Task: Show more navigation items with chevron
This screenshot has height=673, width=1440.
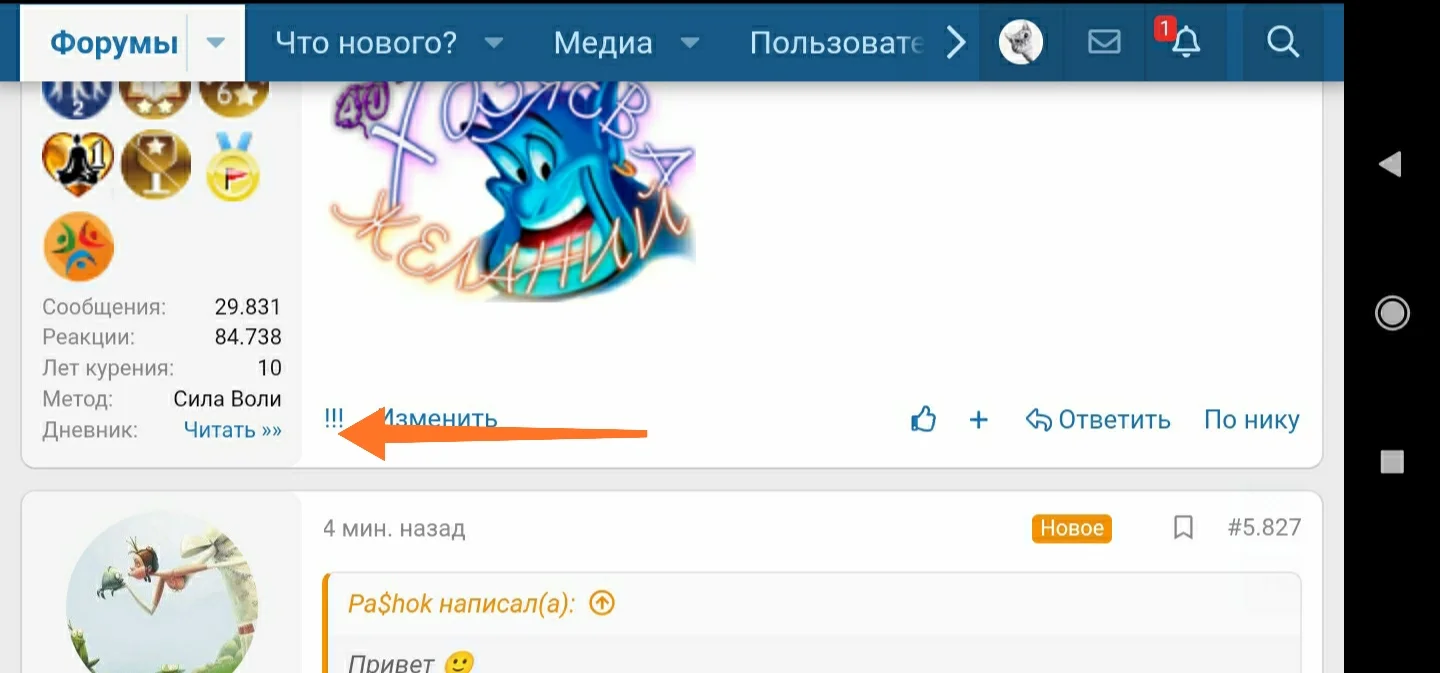Action: click(956, 42)
